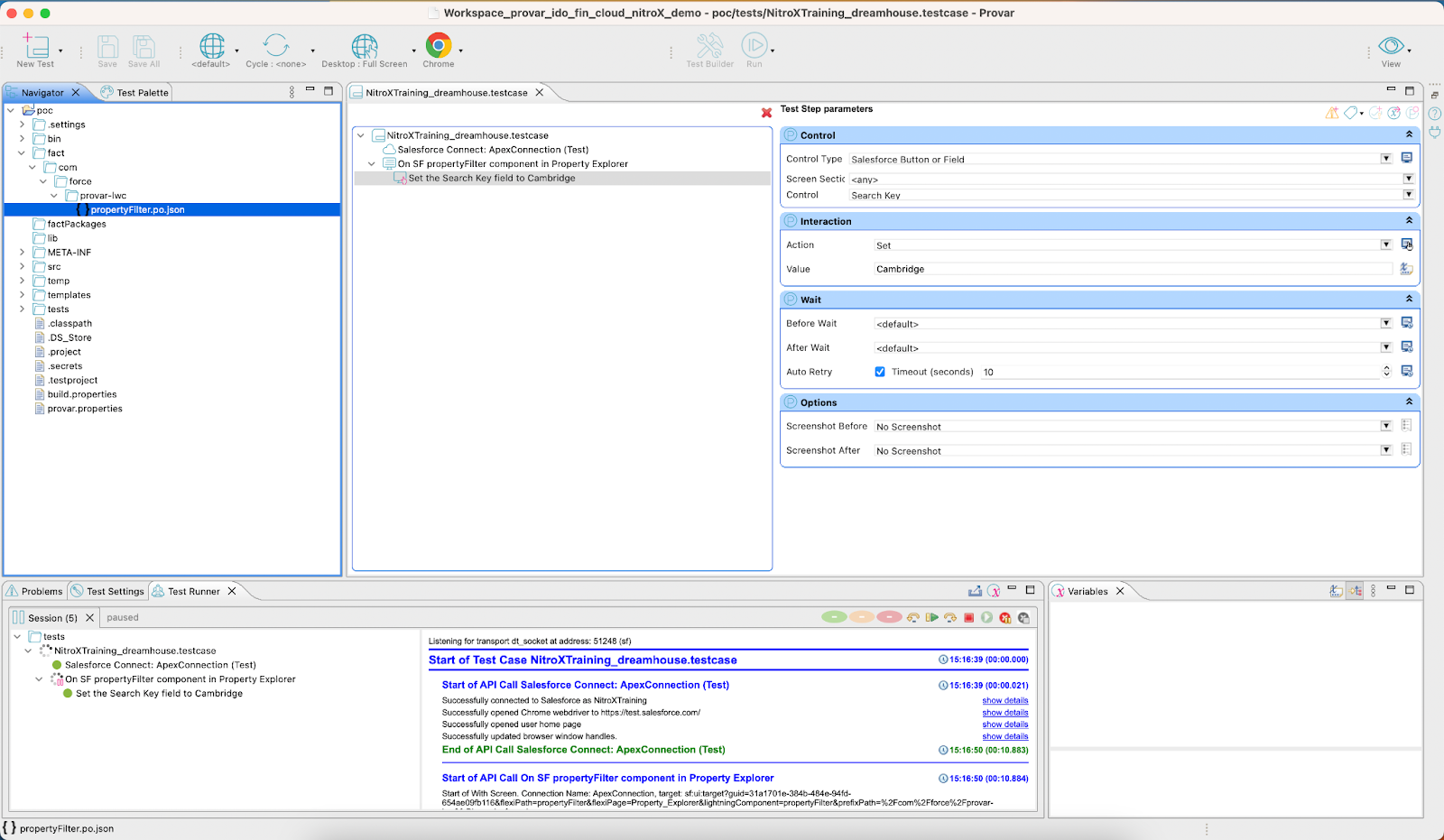This screenshot has width=1444, height=840.
Task: Click the Save toolbar icon
Action: tap(107, 46)
